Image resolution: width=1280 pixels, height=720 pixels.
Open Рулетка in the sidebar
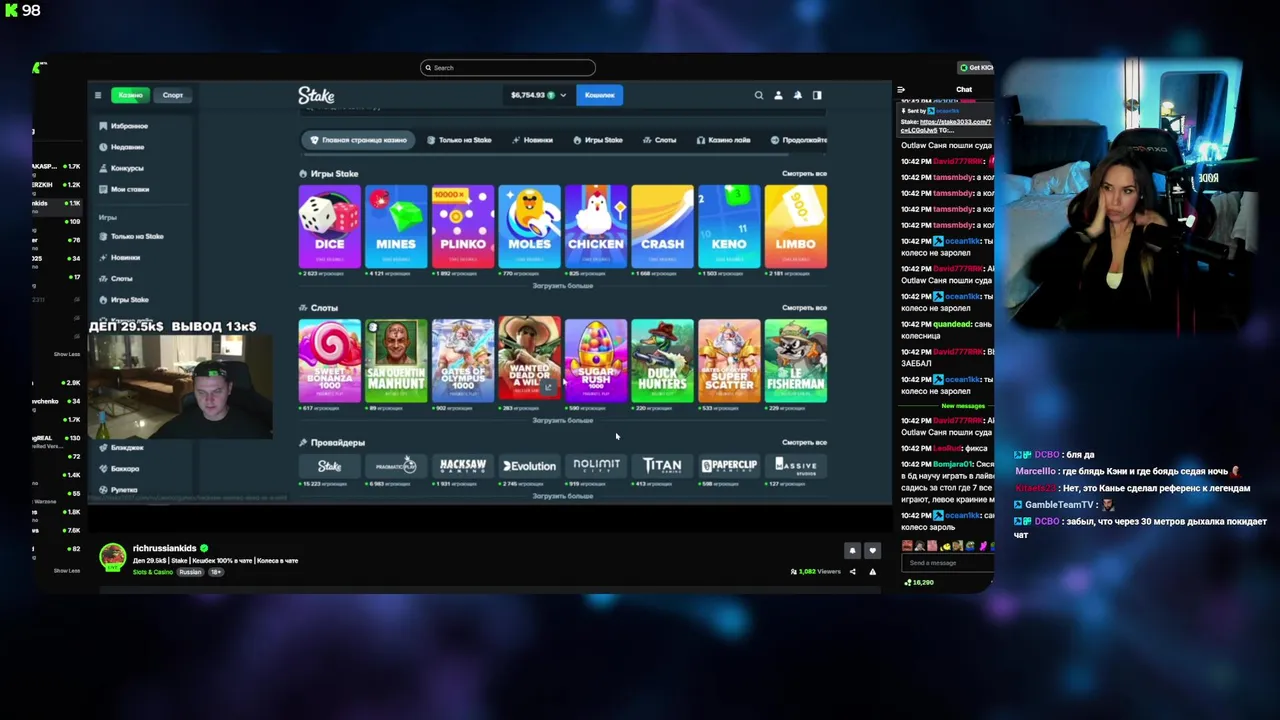[x=117, y=489]
